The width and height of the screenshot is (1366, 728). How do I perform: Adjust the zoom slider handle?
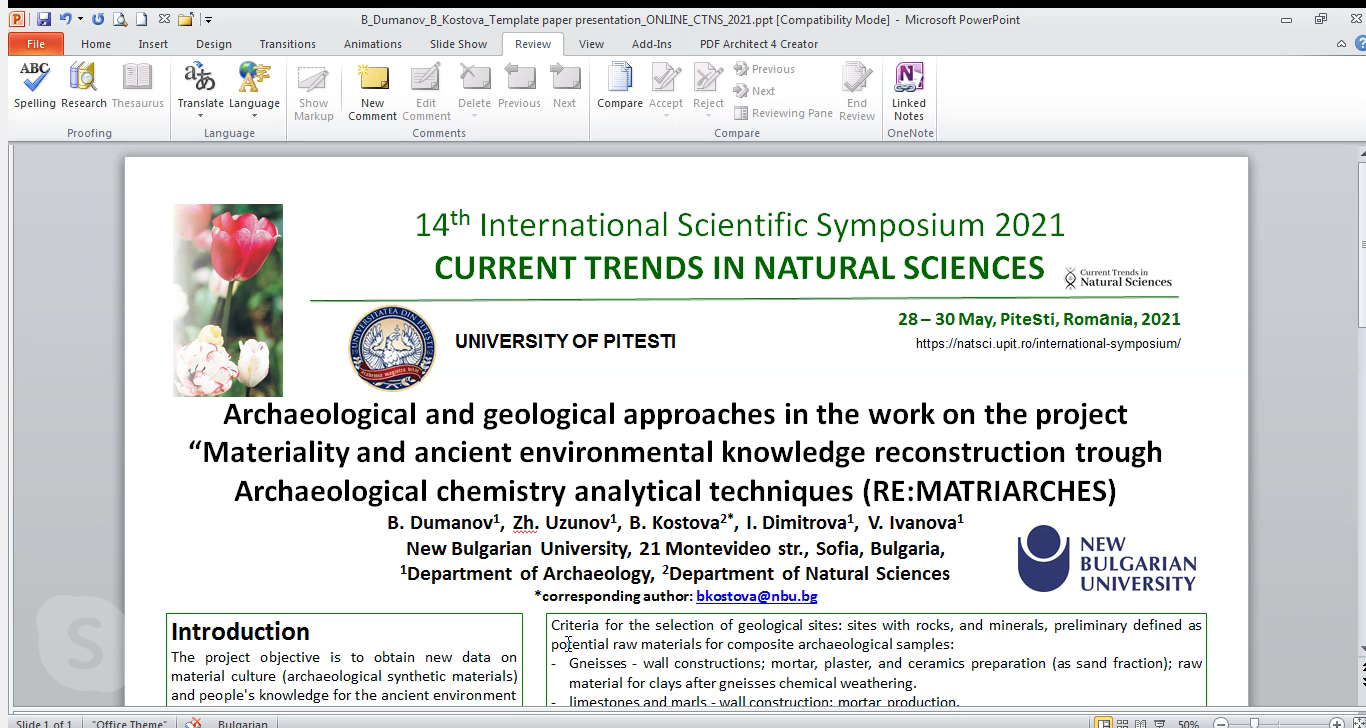point(1254,723)
